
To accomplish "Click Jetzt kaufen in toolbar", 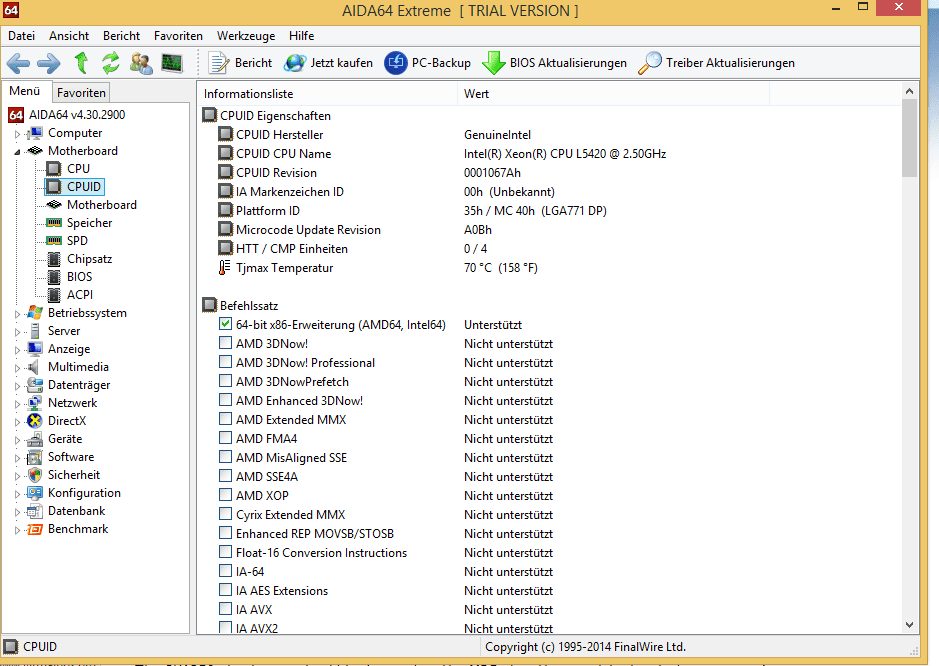I will (328, 63).
